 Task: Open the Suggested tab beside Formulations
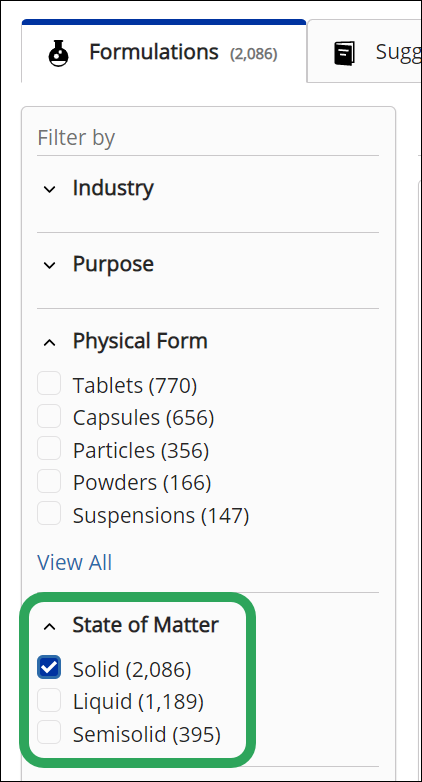tap(365, 52)
